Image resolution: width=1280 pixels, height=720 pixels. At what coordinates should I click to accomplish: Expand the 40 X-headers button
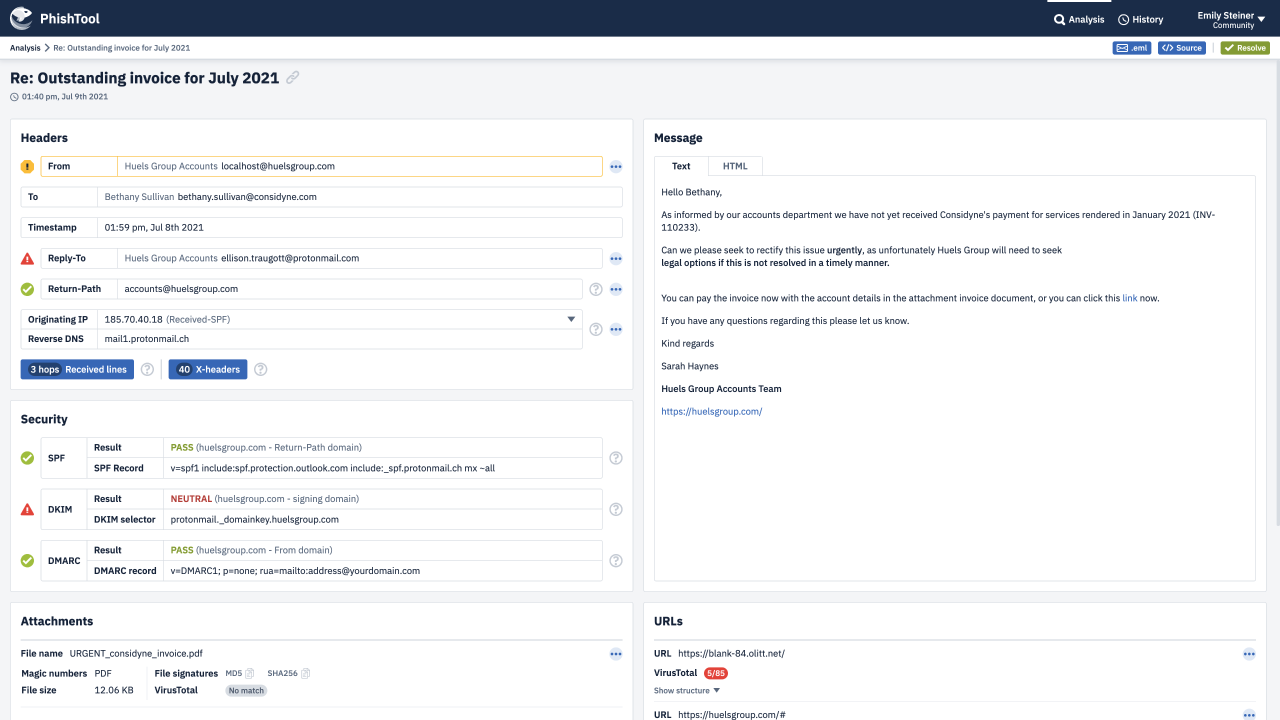[207, 369]
